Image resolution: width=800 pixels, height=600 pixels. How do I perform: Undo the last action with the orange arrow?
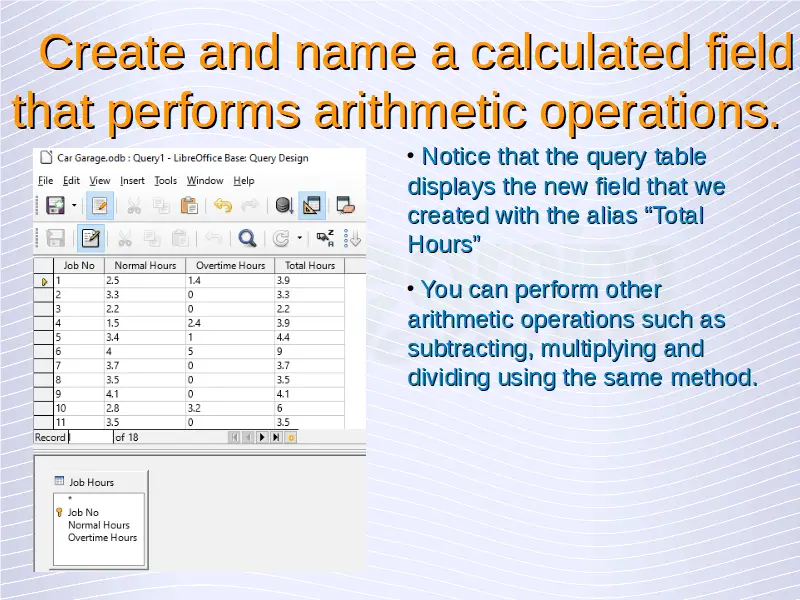(222, 206)
